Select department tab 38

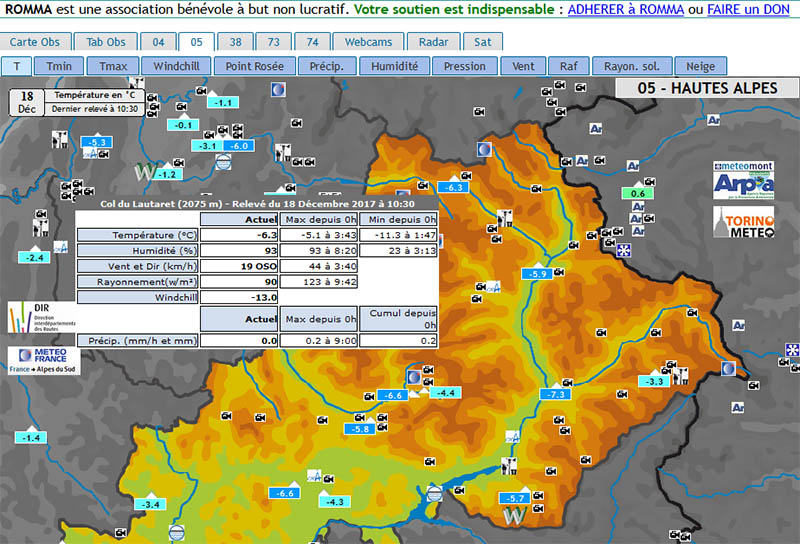coord(235,42)
